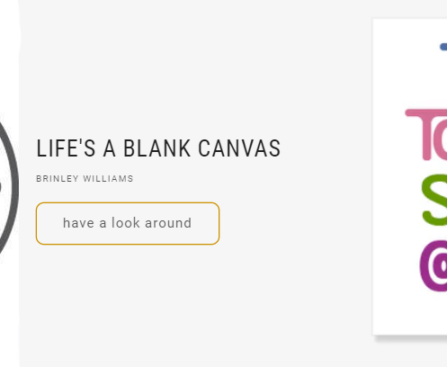
Task: Click the yellow border of the look-around button
Action: pos(128,203)
